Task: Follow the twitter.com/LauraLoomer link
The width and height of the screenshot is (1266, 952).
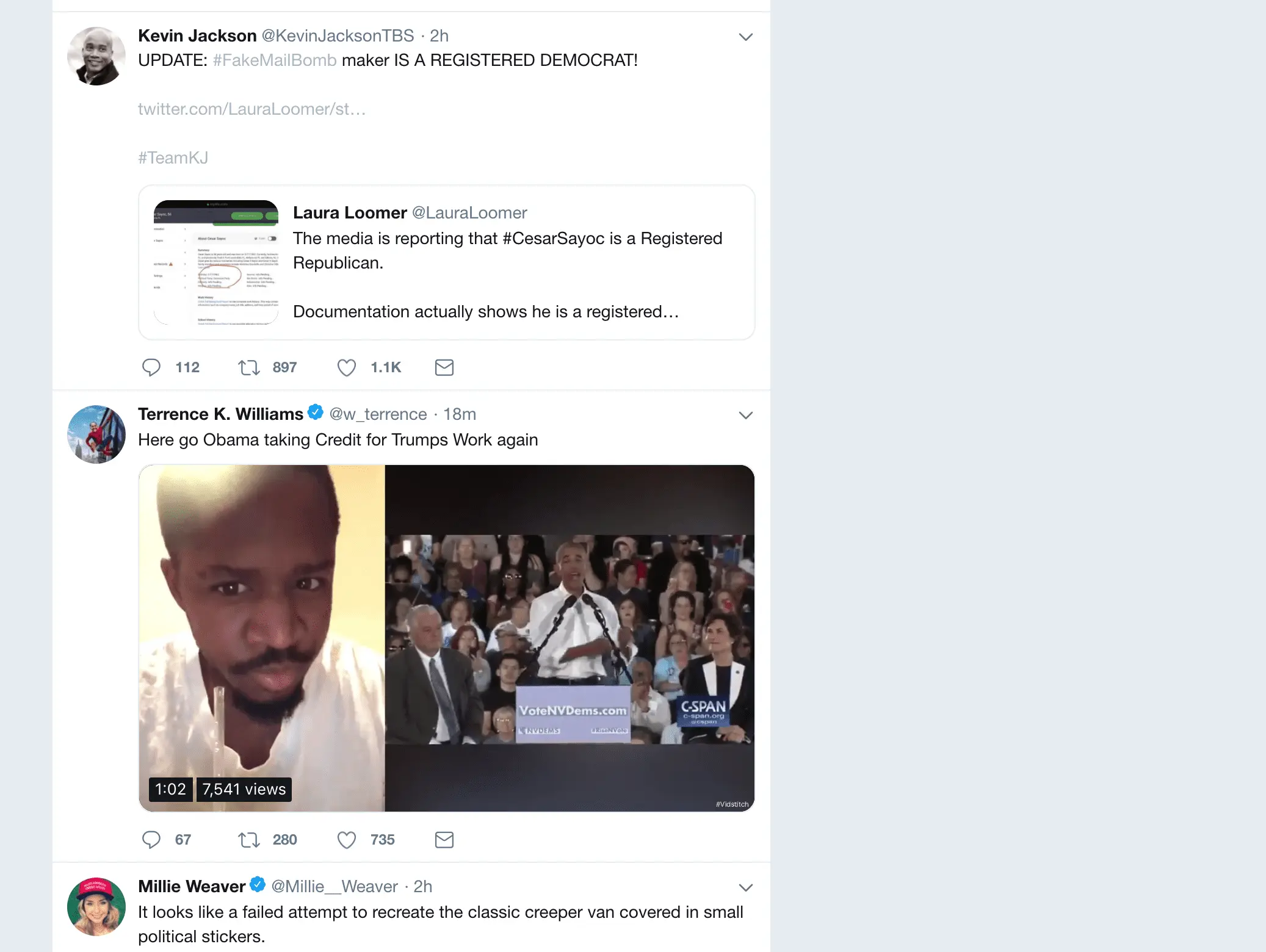Action: 251,109
